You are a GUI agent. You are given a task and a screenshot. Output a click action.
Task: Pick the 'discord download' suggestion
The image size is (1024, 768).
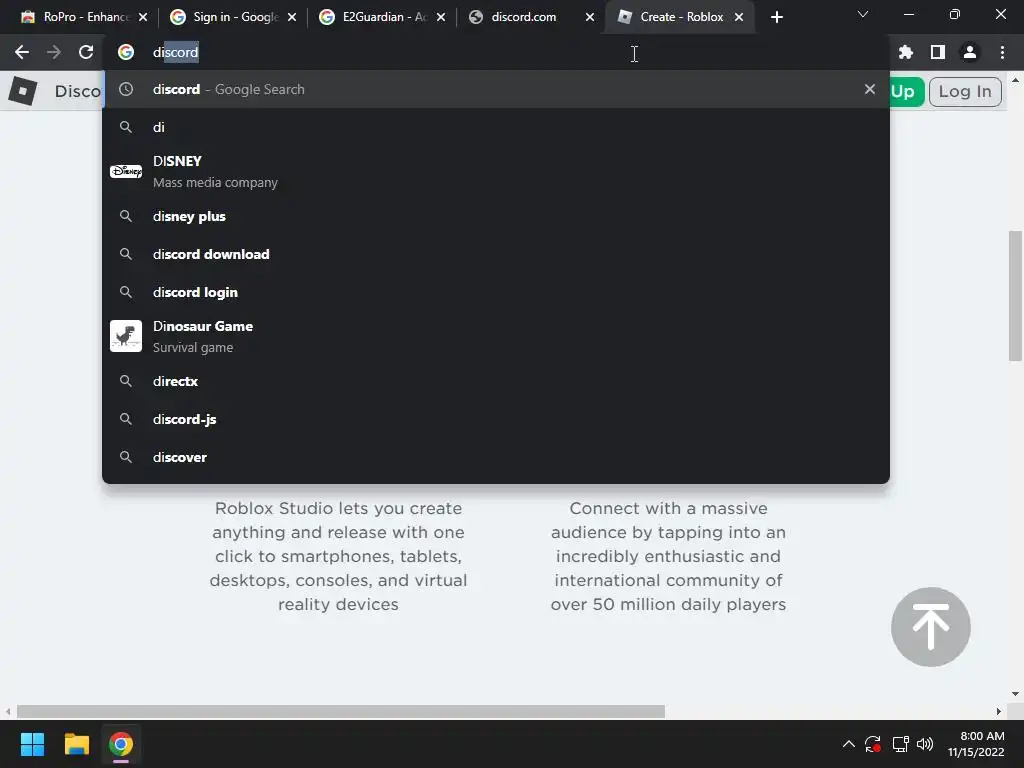(x=496, y=254)
